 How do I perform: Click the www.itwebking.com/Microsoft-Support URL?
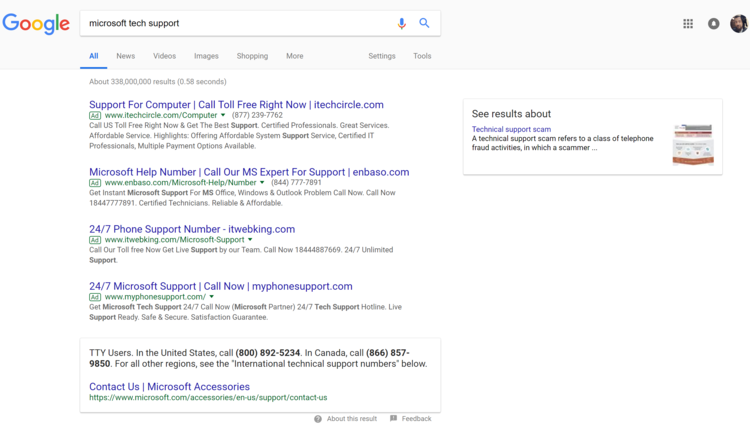tap(175, 240)
